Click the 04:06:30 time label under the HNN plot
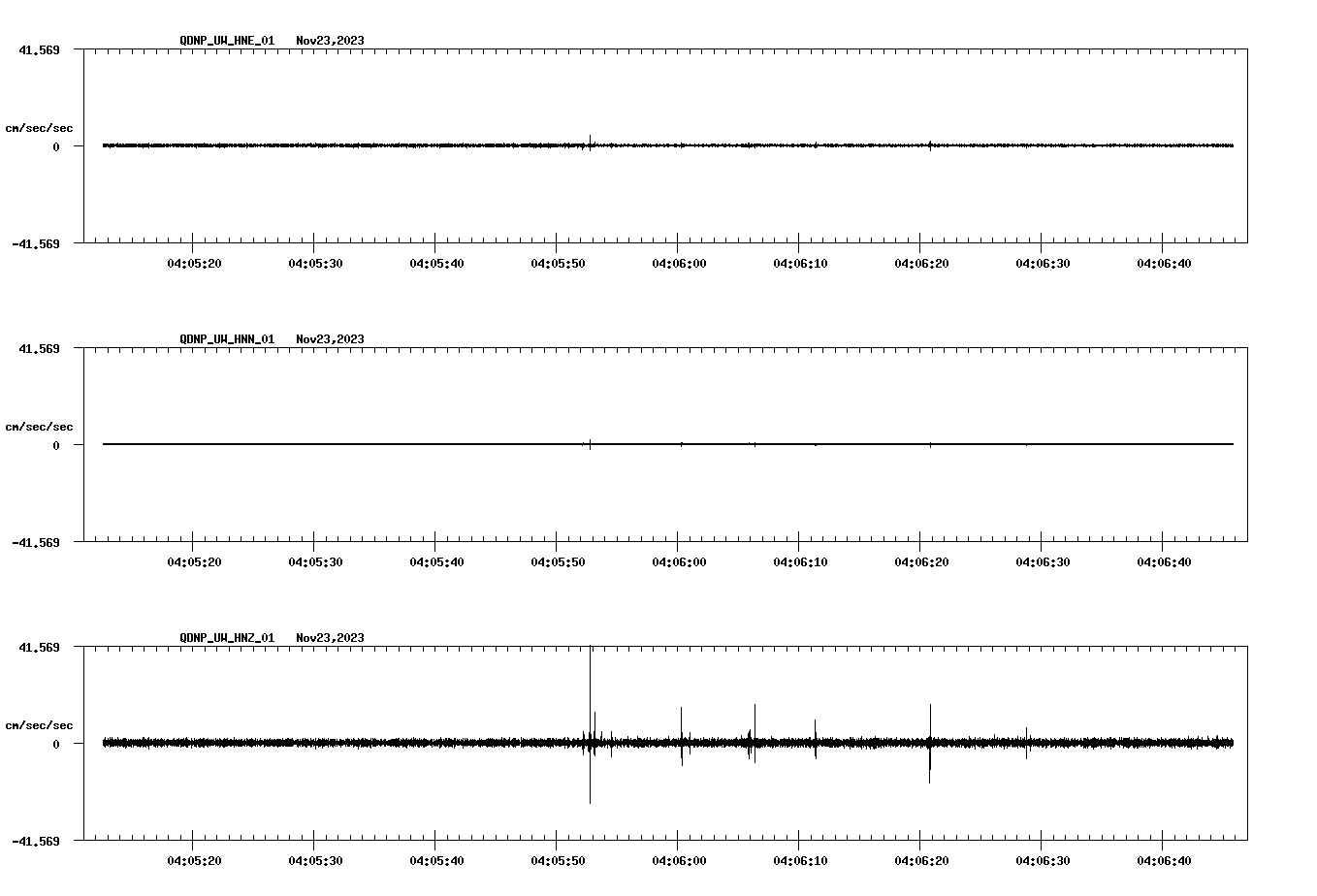 [x=1043, y=562]
